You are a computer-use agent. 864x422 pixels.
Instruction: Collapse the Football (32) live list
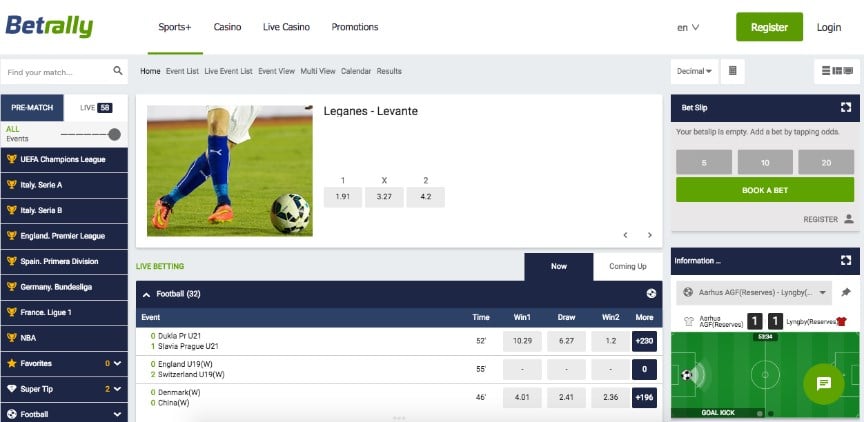click(147, 295)
